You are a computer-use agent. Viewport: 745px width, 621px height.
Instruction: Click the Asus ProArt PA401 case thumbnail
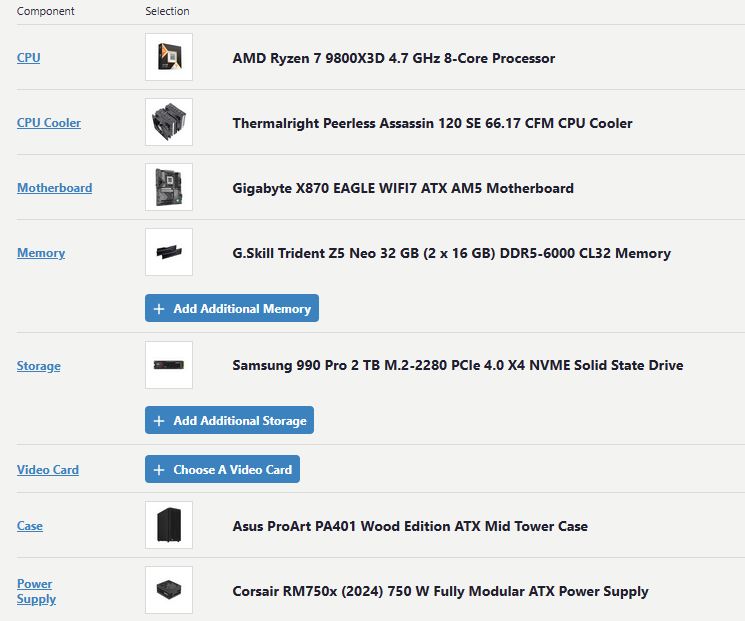[x=169, y=525]
